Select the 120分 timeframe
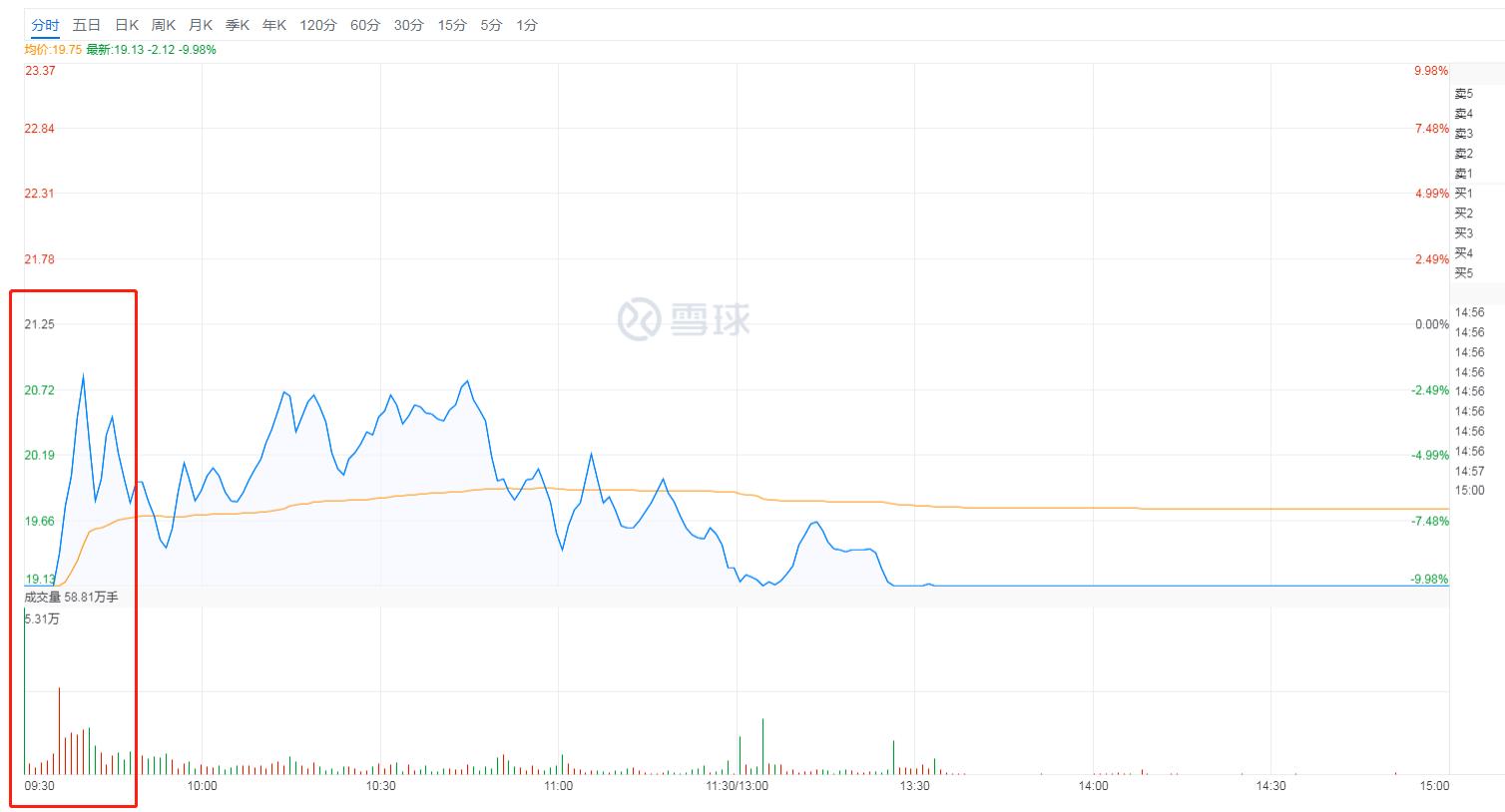This screenshot has height=812, width=1505. (317, 25)
